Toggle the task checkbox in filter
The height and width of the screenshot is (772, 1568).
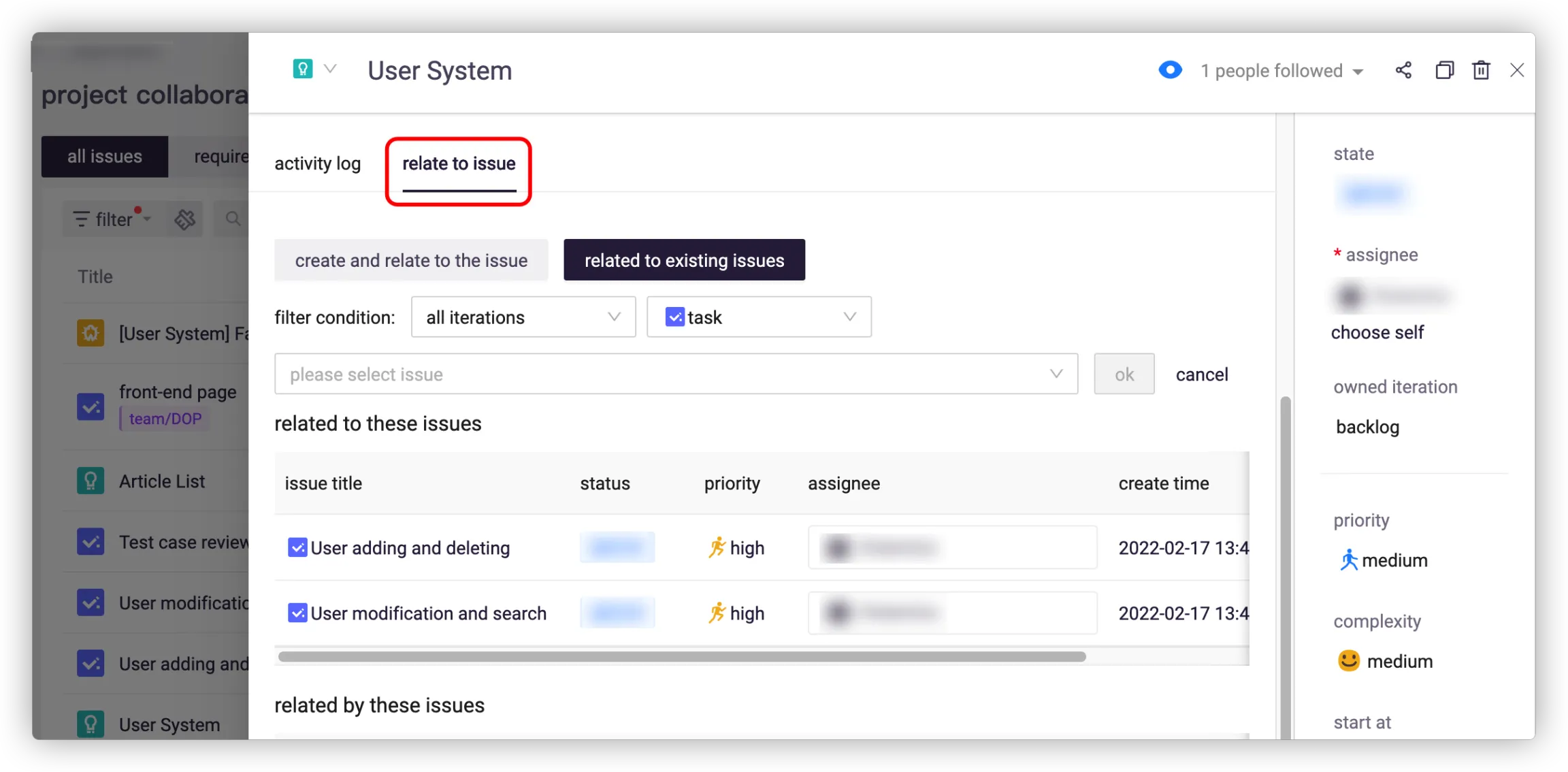point(674,317)
